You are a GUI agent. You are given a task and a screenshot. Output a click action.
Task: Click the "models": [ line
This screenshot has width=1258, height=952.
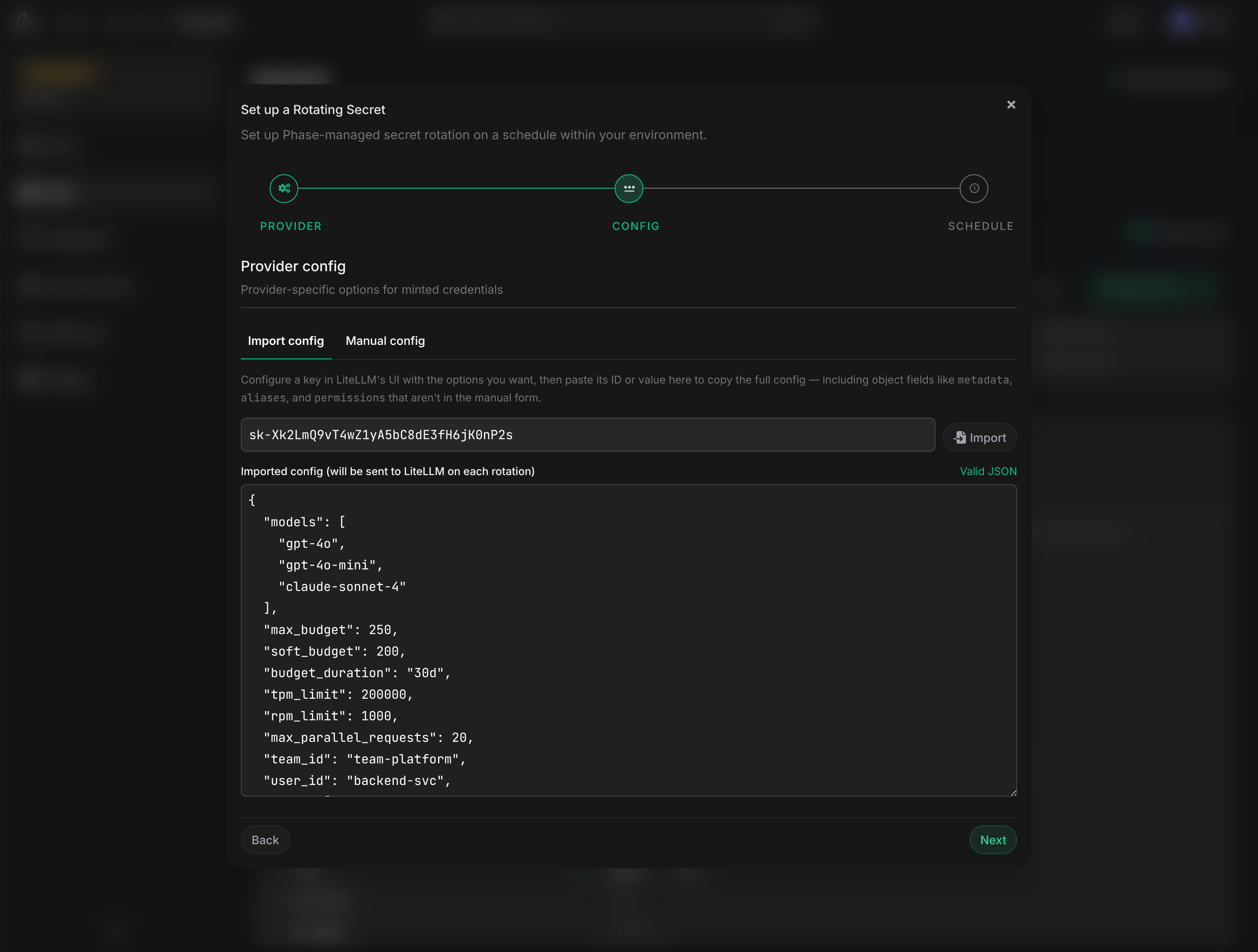(x=304, y=522)
